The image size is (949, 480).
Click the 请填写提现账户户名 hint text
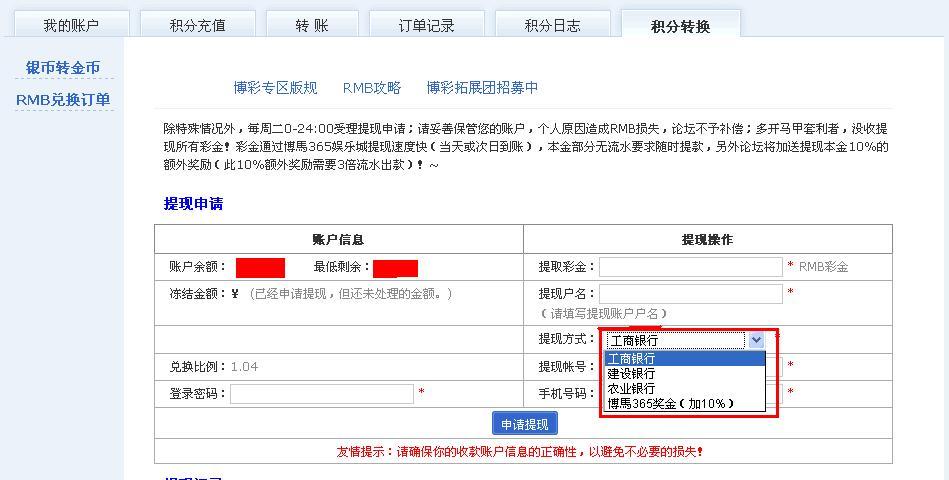pos(603,314)
